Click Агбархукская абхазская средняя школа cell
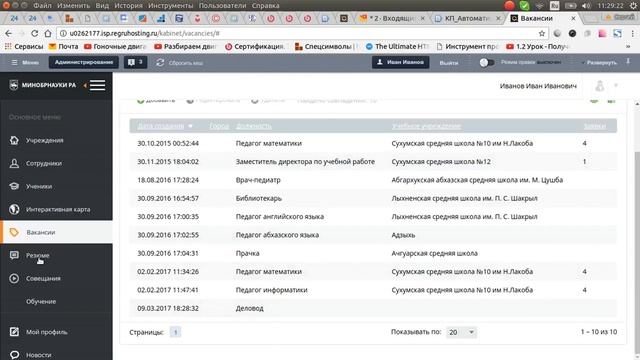 pyautogui.click(x=477, y=180)
